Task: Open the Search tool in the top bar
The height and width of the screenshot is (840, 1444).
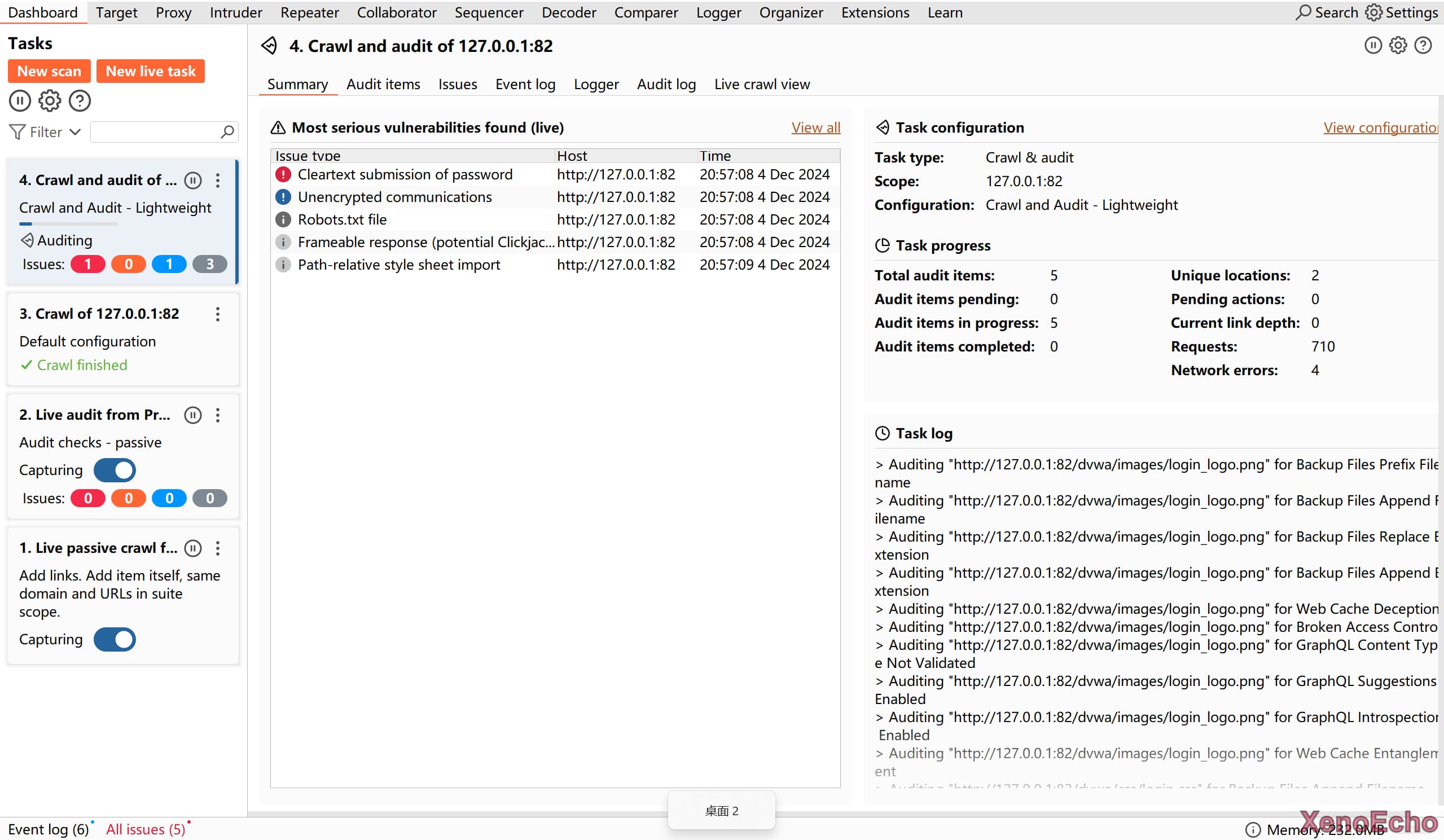Action: pyautogui.click(x=1327, y=12)
